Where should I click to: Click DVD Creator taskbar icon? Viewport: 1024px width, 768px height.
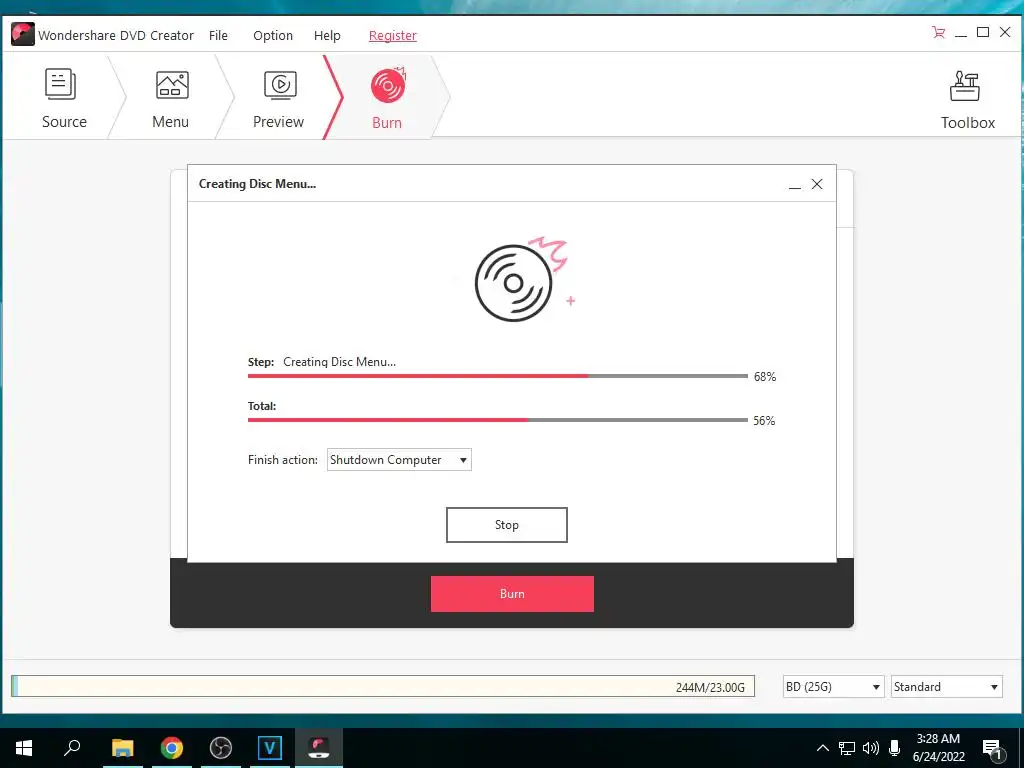pos(319,748)
